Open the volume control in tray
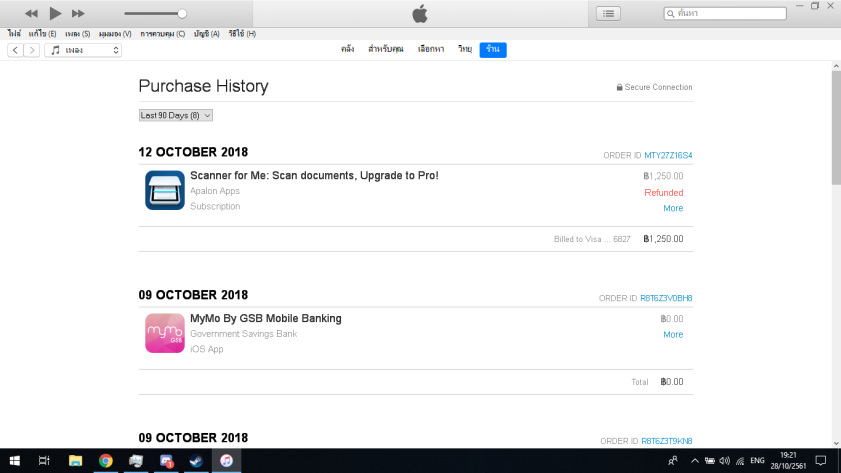 (x=725, y=461)
